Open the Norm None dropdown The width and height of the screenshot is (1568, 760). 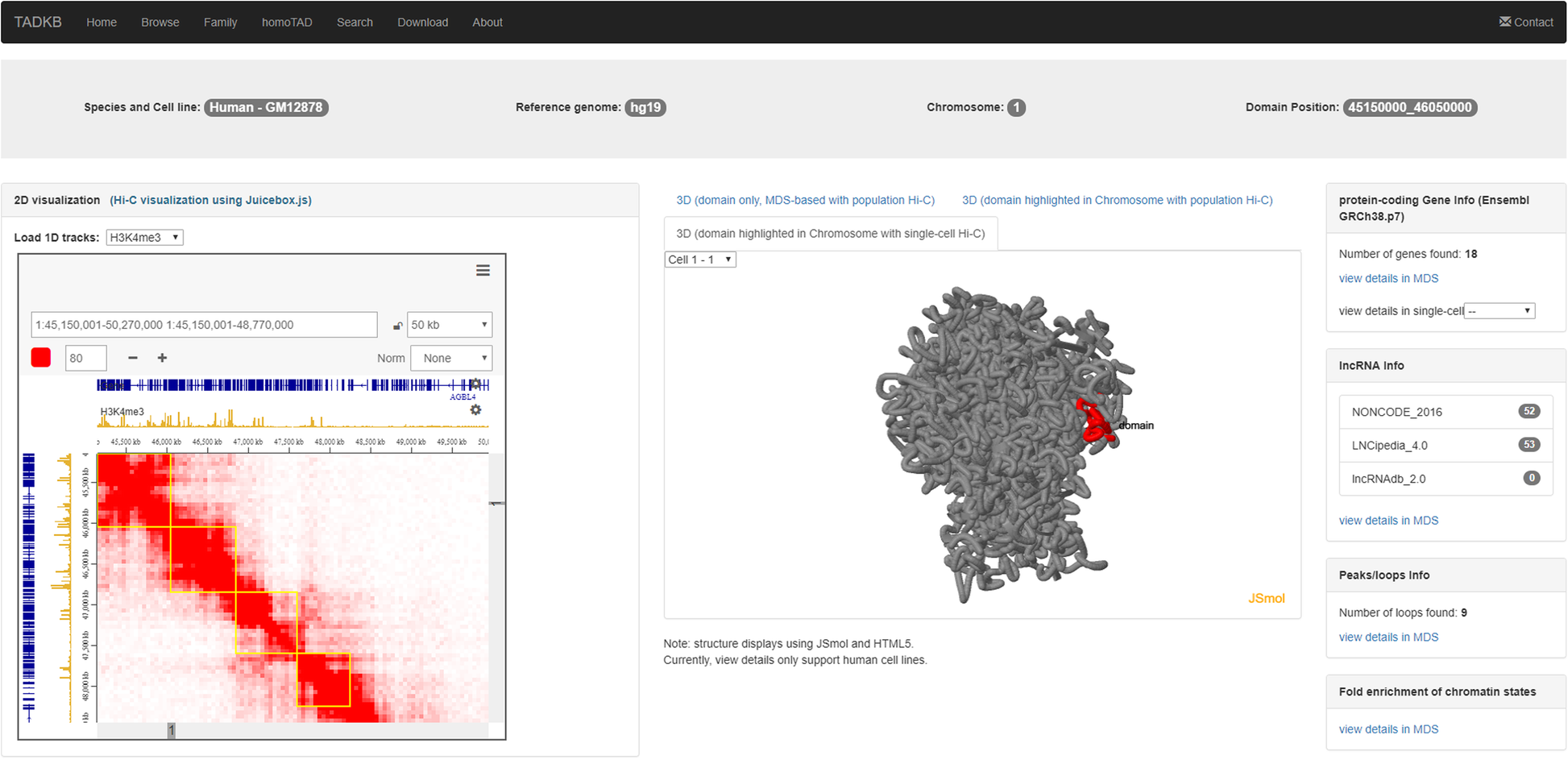[451, 358]
